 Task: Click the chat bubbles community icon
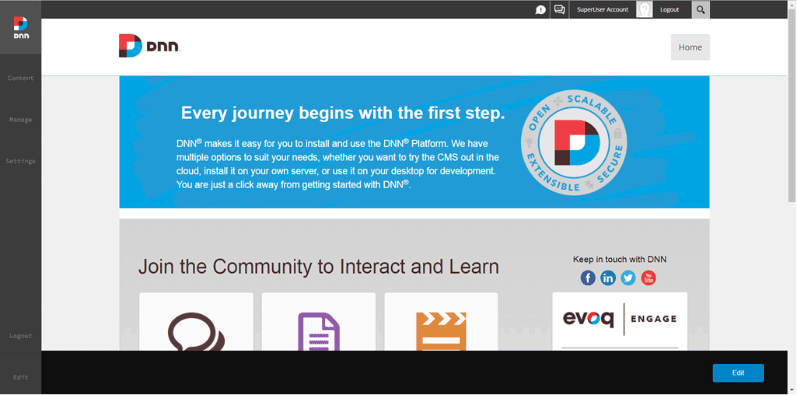click(196, 331)
